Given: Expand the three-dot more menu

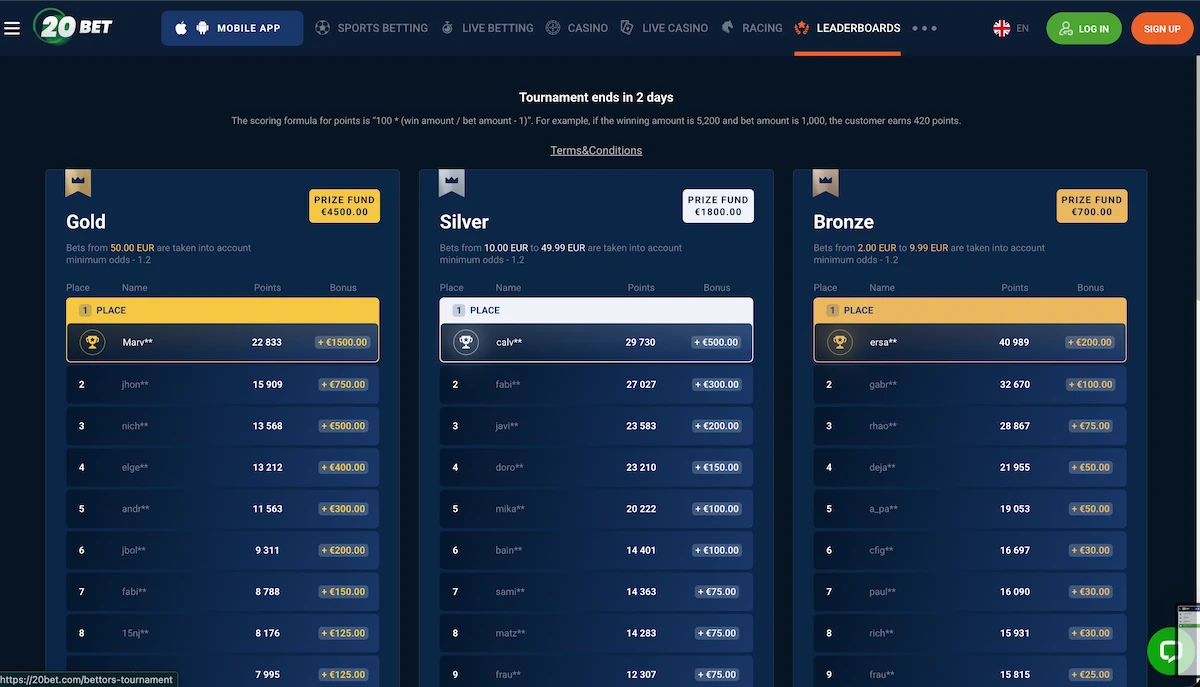Looking at the screenshot, I should (x=924, y=28).
